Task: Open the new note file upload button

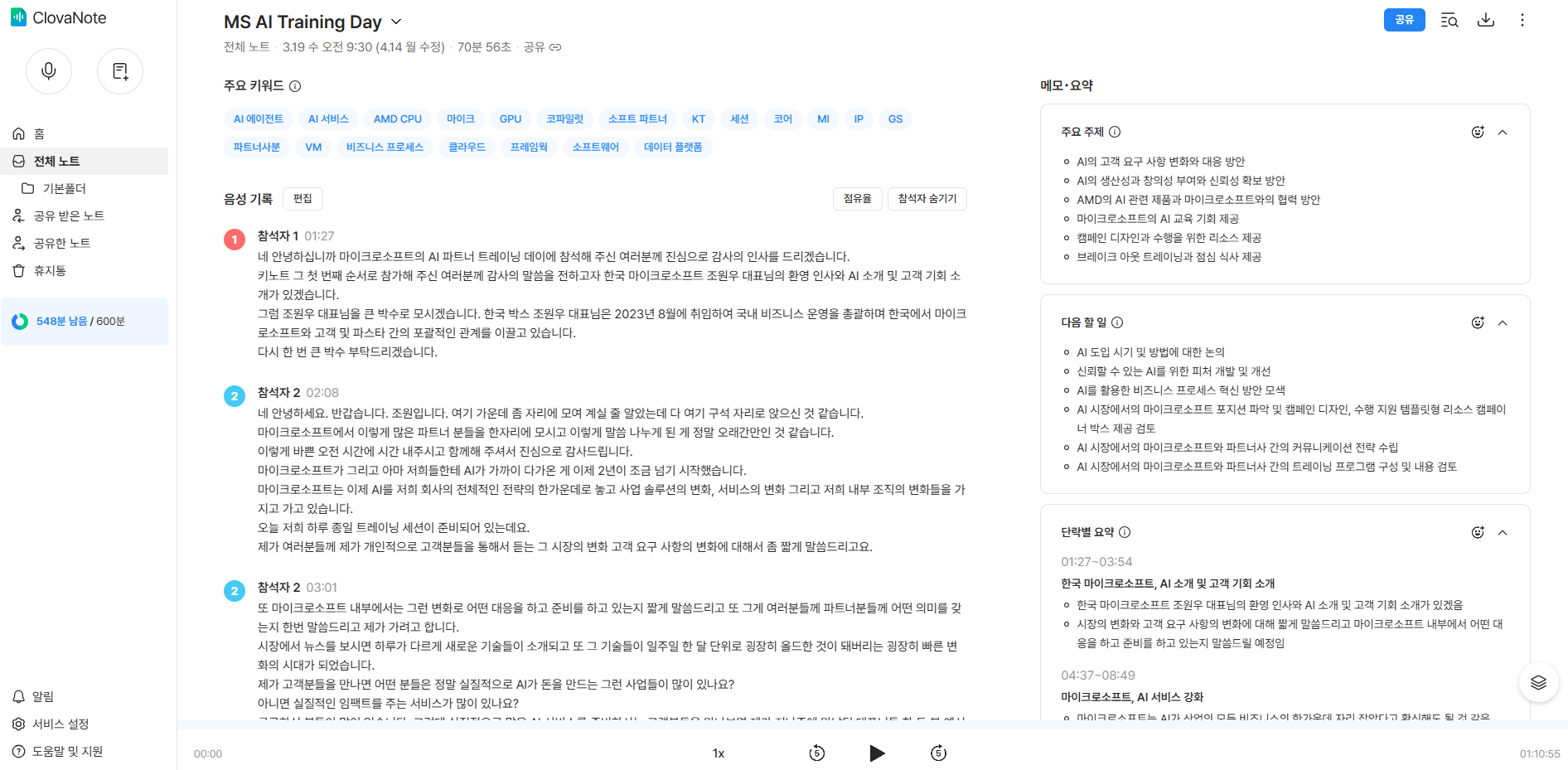Action: coord(120,71)
